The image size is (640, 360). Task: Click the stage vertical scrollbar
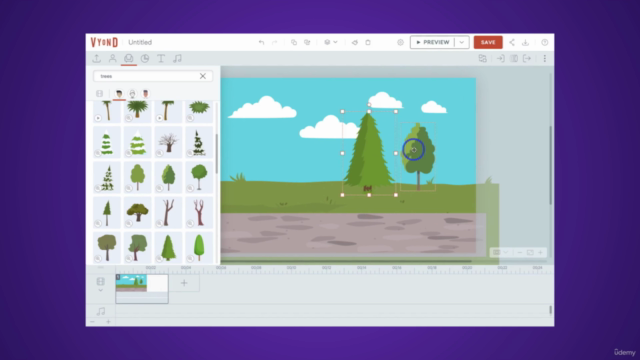(x=551, y=165)
